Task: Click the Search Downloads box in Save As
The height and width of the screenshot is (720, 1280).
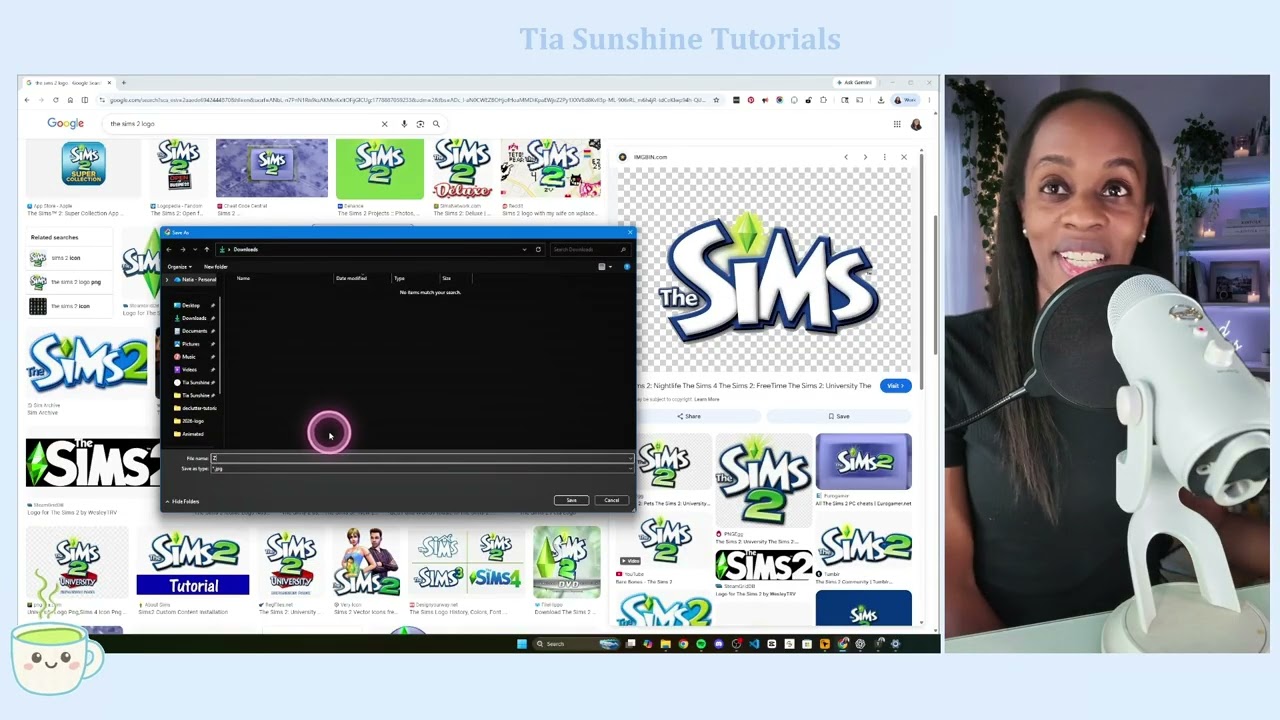Action: point(589,249)
